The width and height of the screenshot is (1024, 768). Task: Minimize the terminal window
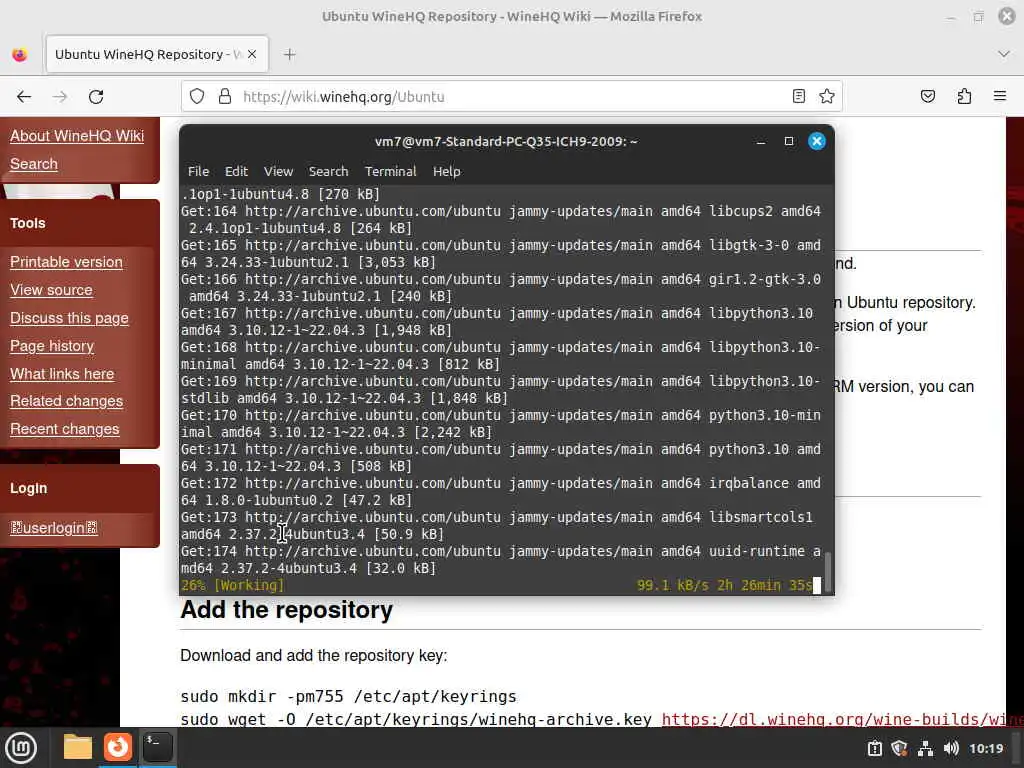tap(761, 142)
